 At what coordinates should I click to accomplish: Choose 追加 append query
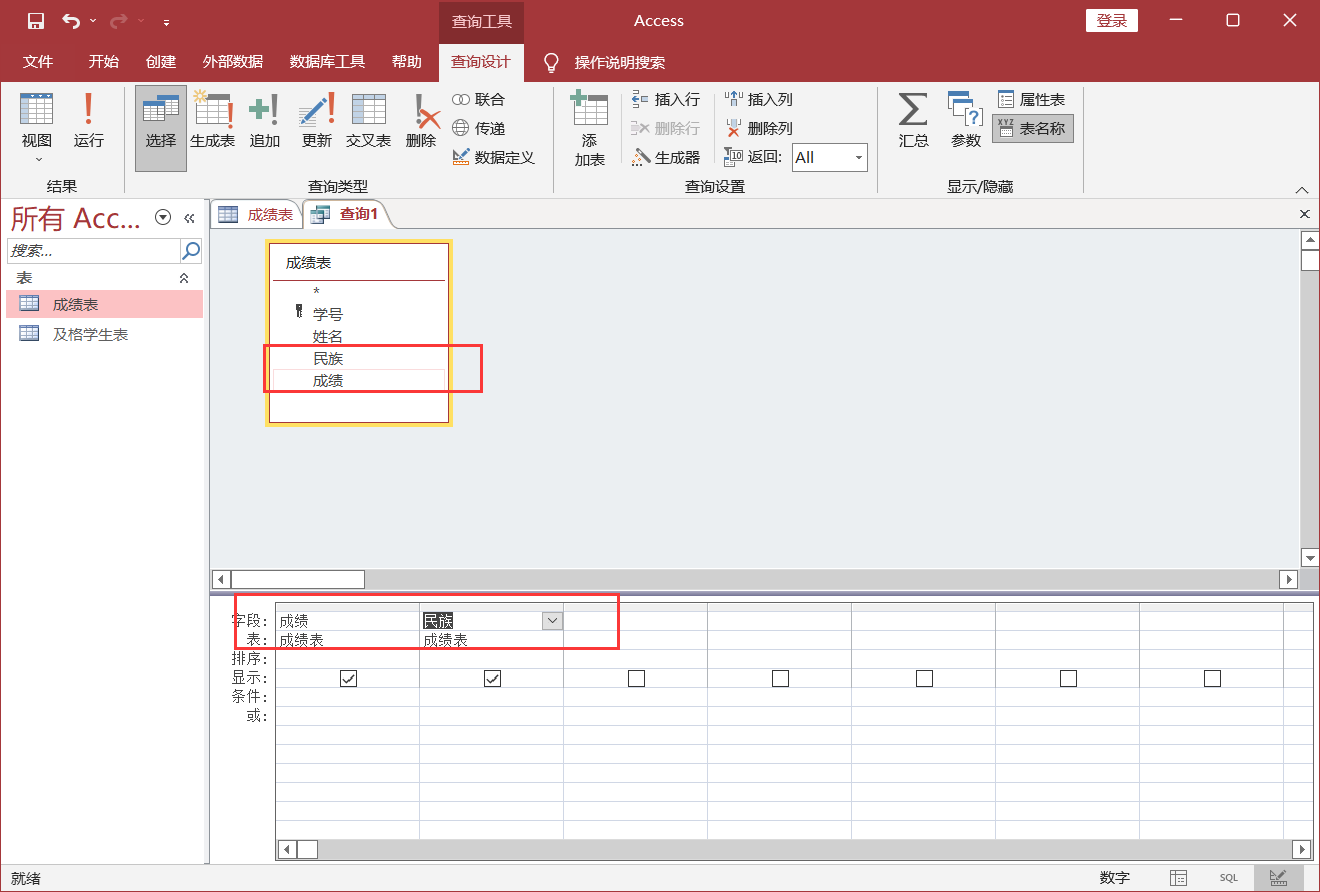[265, 121]
